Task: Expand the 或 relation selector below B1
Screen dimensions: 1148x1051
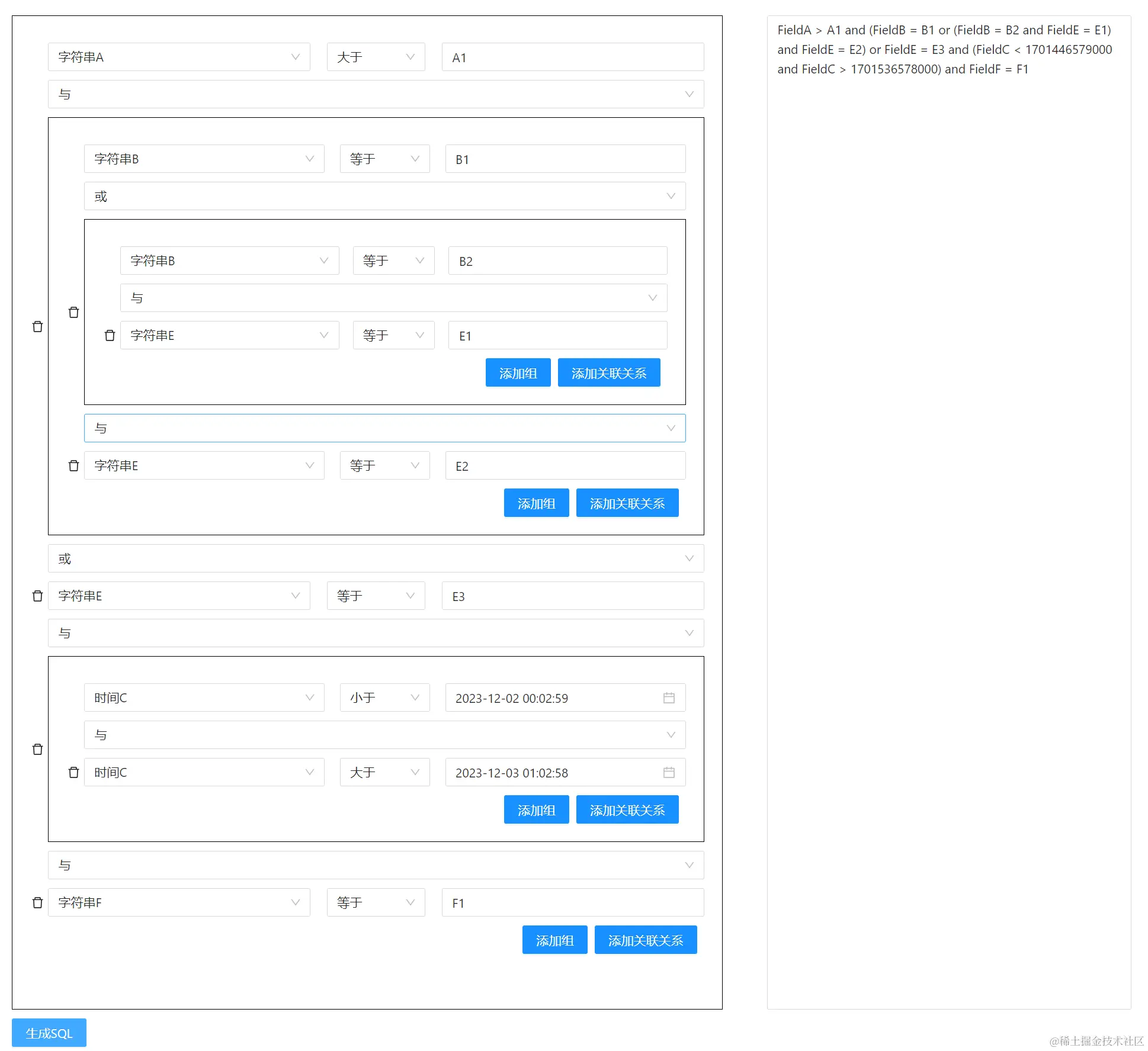Action: (x=384, y=197)
